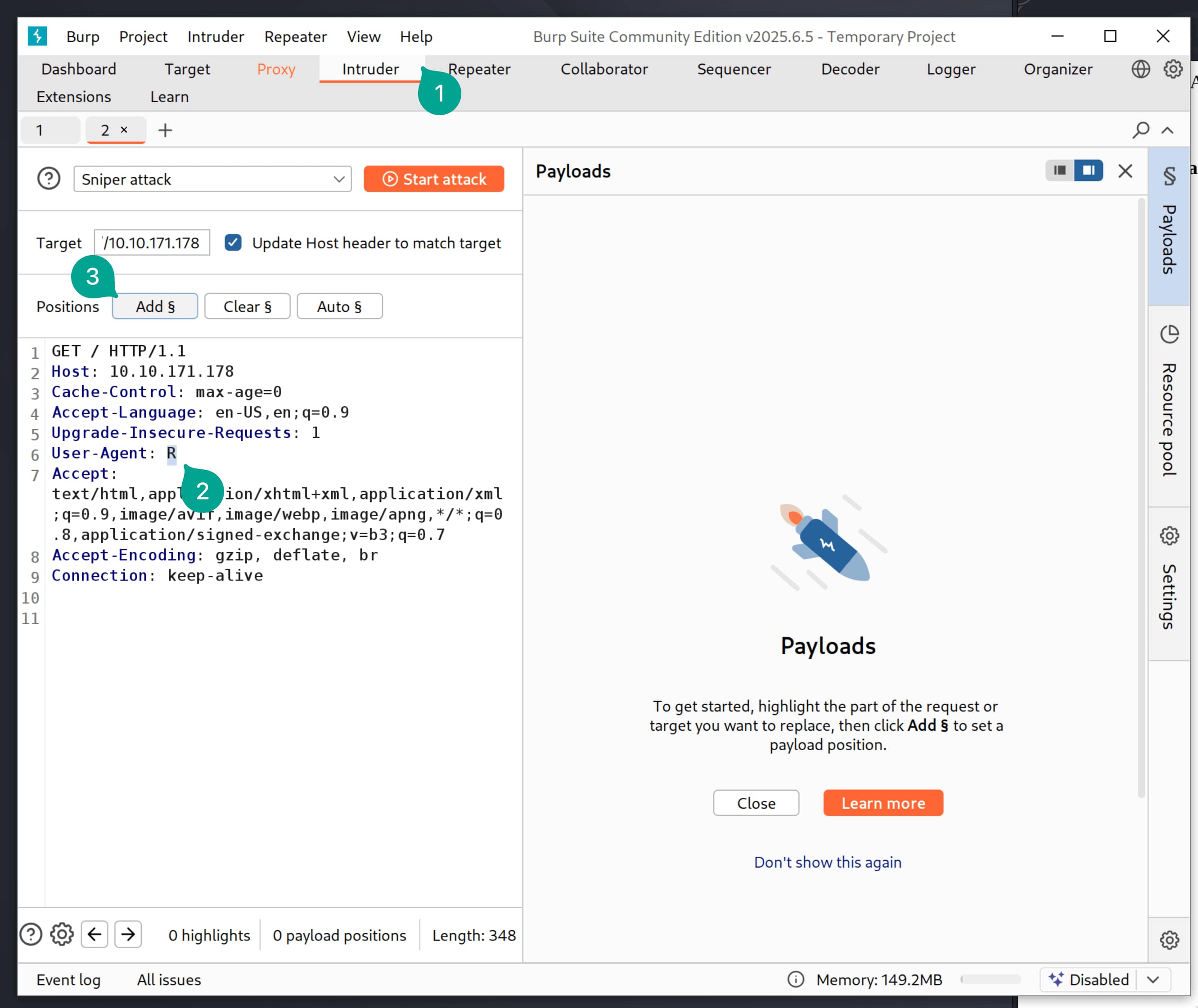
Task: Click the memory usage progress bar
Action: (x=991, y=980)
